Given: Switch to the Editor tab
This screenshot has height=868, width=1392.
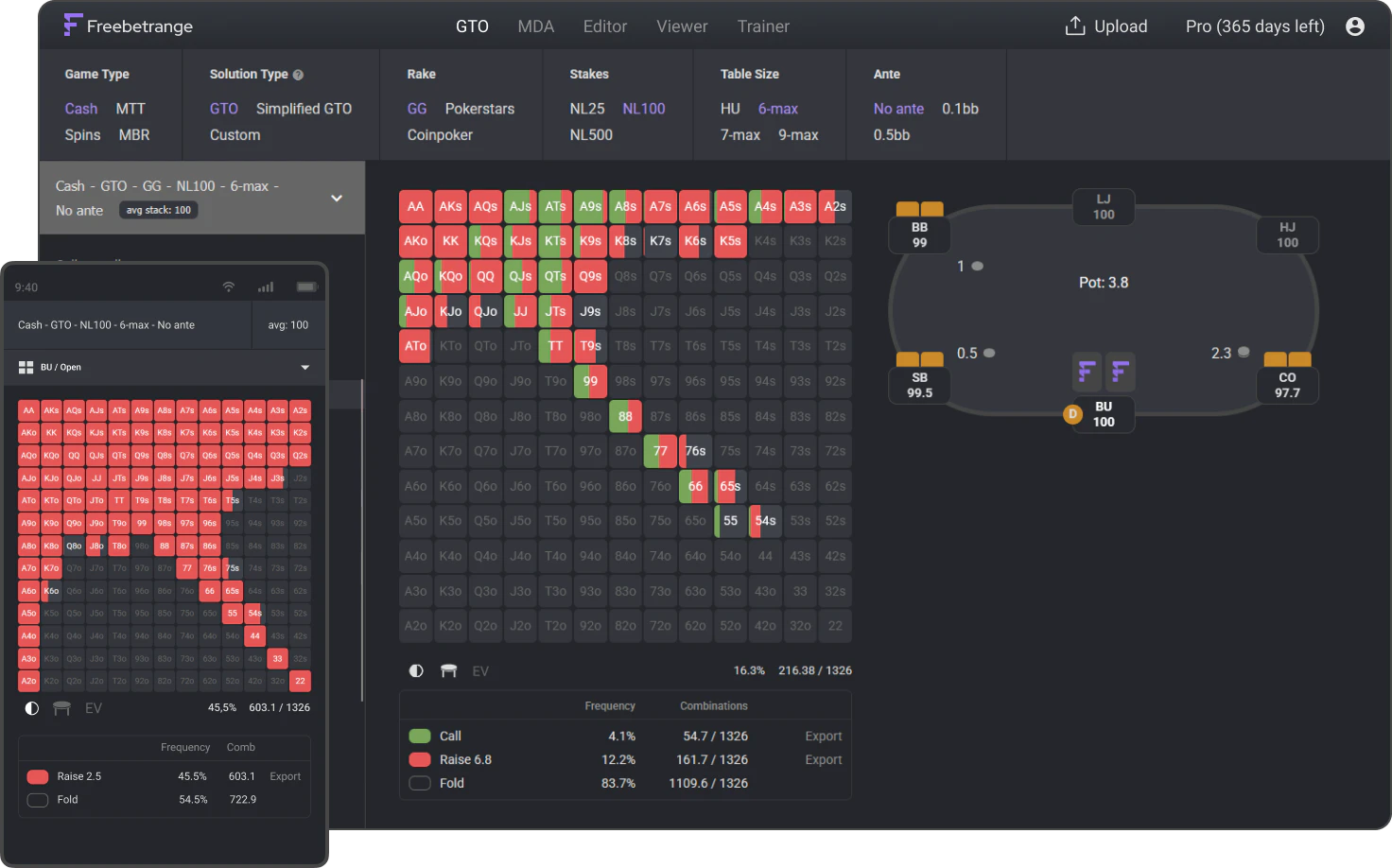Looking at the screenshot, I should [x=605, y=26].
